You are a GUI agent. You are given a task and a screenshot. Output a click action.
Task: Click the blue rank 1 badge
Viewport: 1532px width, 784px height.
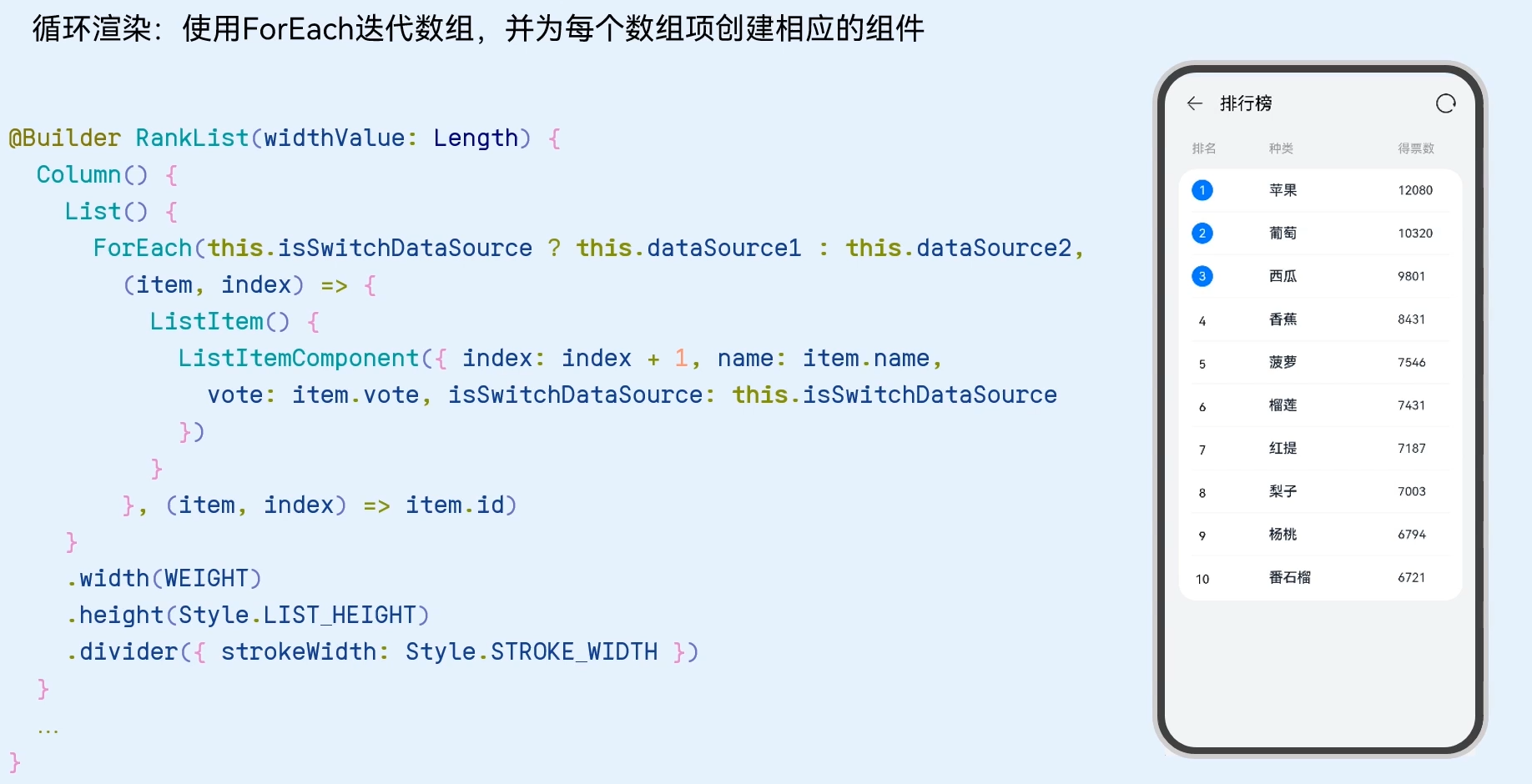click(x=1202, y=190)
